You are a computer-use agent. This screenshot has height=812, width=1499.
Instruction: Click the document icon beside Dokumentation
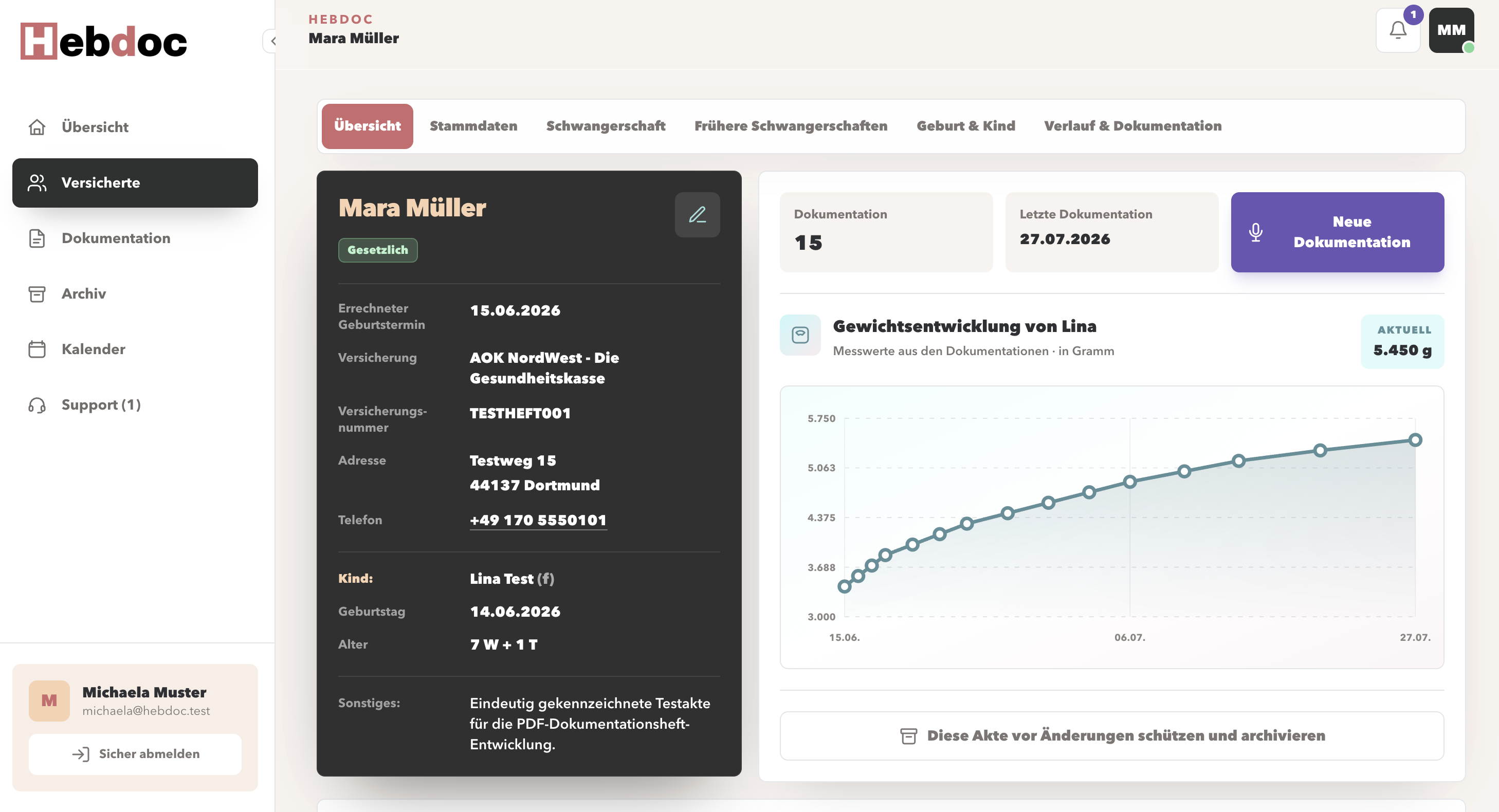pyautogui.click(x=36, y=238)
